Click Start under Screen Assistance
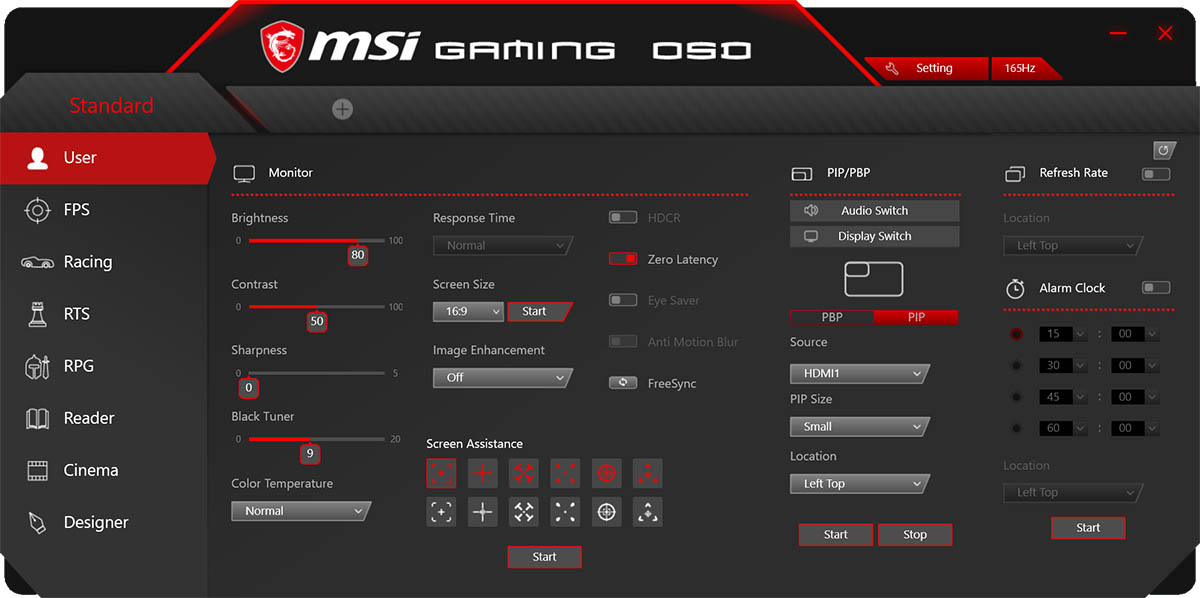Screen dimensions: 1200x598 point(544,557)
